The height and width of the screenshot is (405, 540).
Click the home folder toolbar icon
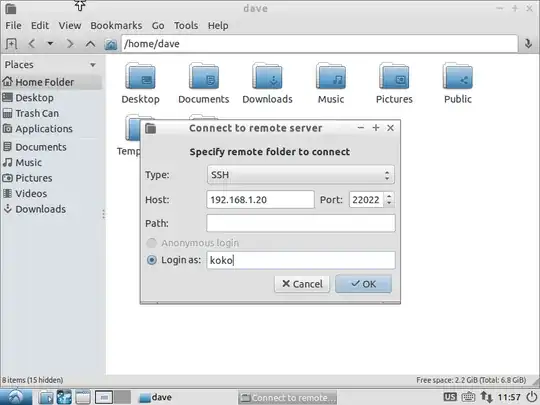coord(111,44)
